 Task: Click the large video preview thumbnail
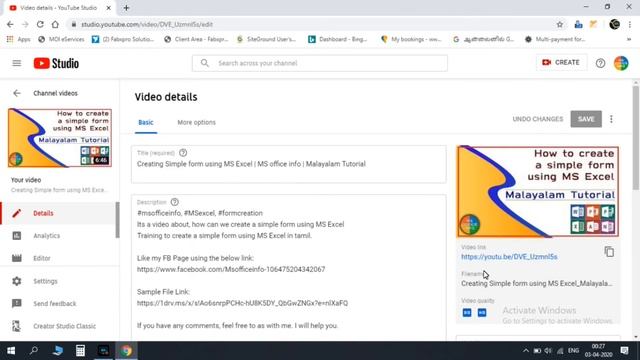coord(538,191)
